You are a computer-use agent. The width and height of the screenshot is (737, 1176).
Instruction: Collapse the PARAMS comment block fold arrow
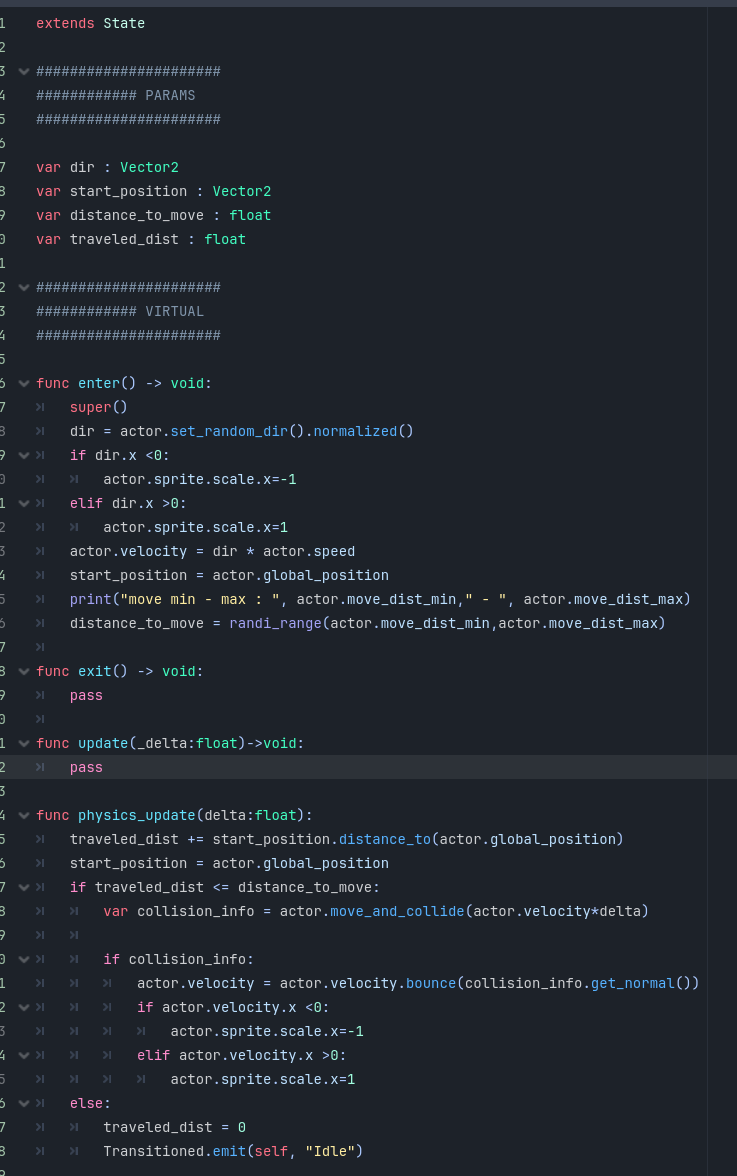[24, 71]
